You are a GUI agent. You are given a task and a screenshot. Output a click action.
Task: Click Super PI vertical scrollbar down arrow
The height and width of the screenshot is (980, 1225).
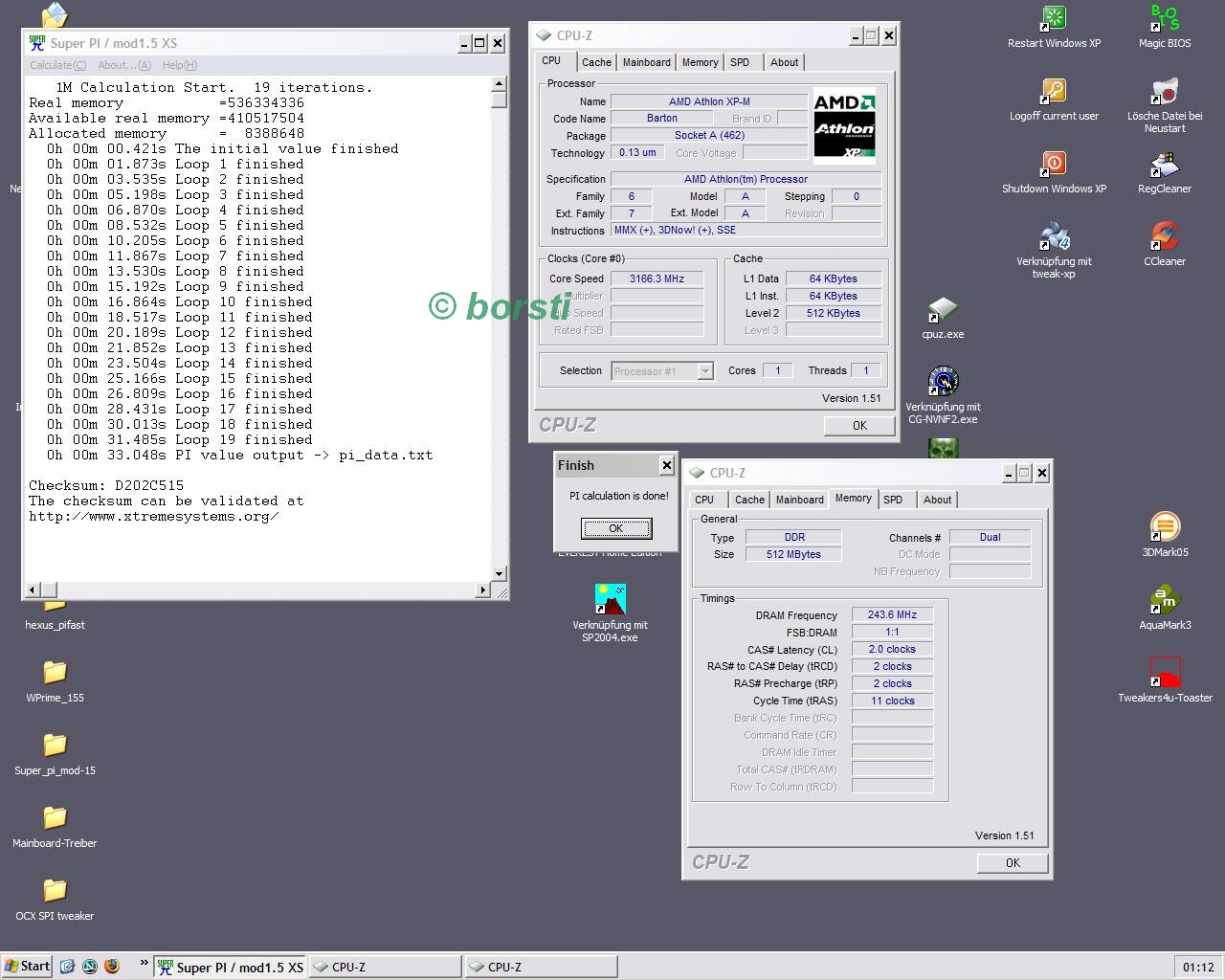pyautogui.click(x=499, y=574)
